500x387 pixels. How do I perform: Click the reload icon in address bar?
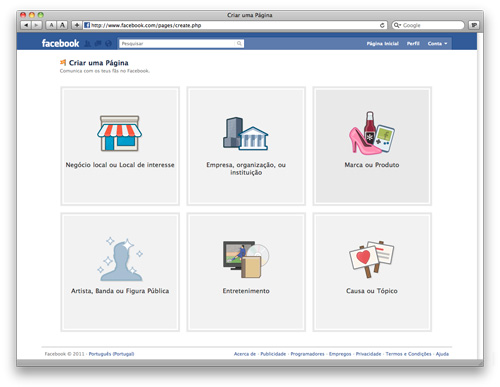382,25
